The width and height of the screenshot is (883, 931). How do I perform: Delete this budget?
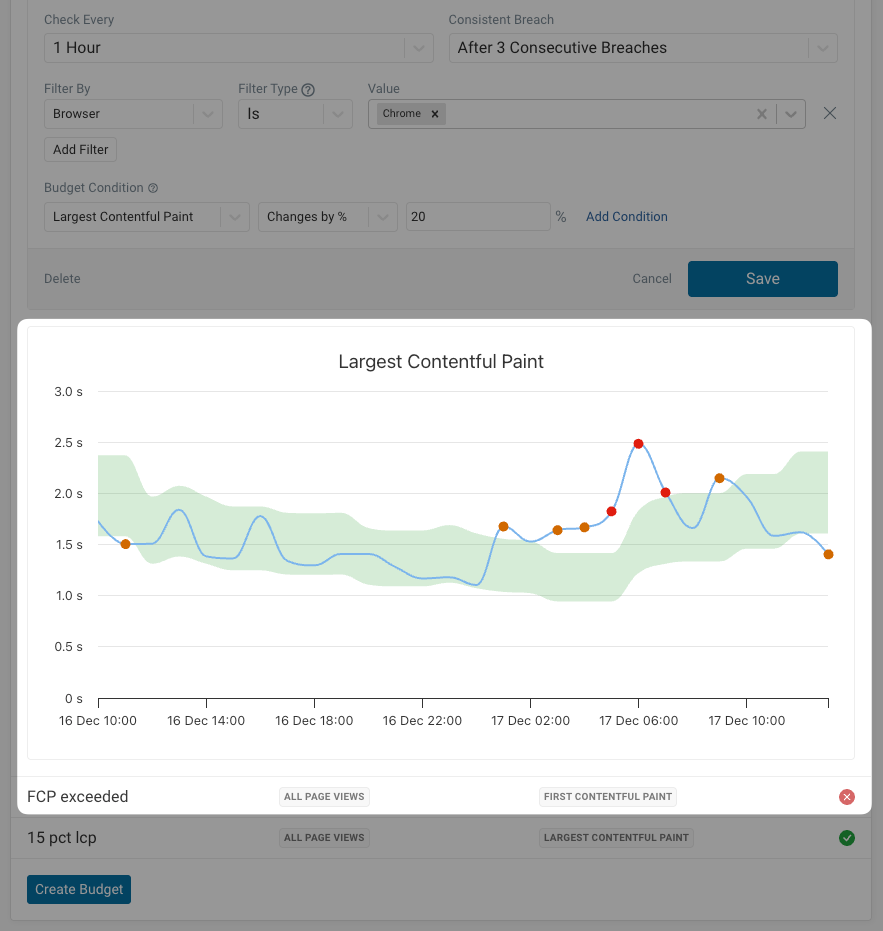[62, 279]
